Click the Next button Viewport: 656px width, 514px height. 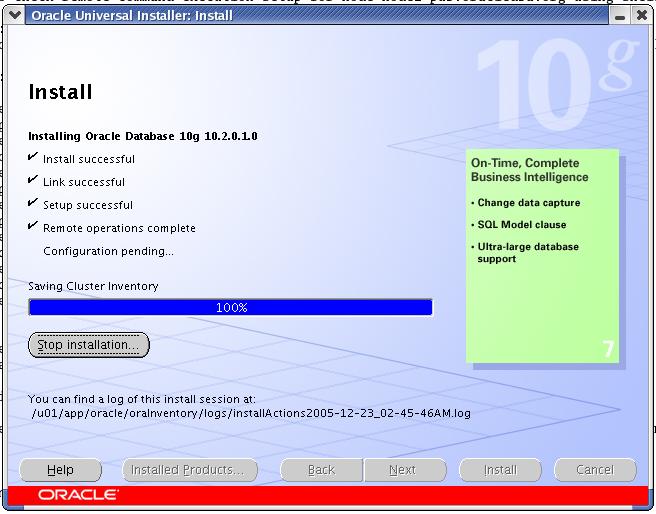pos(405,470)
